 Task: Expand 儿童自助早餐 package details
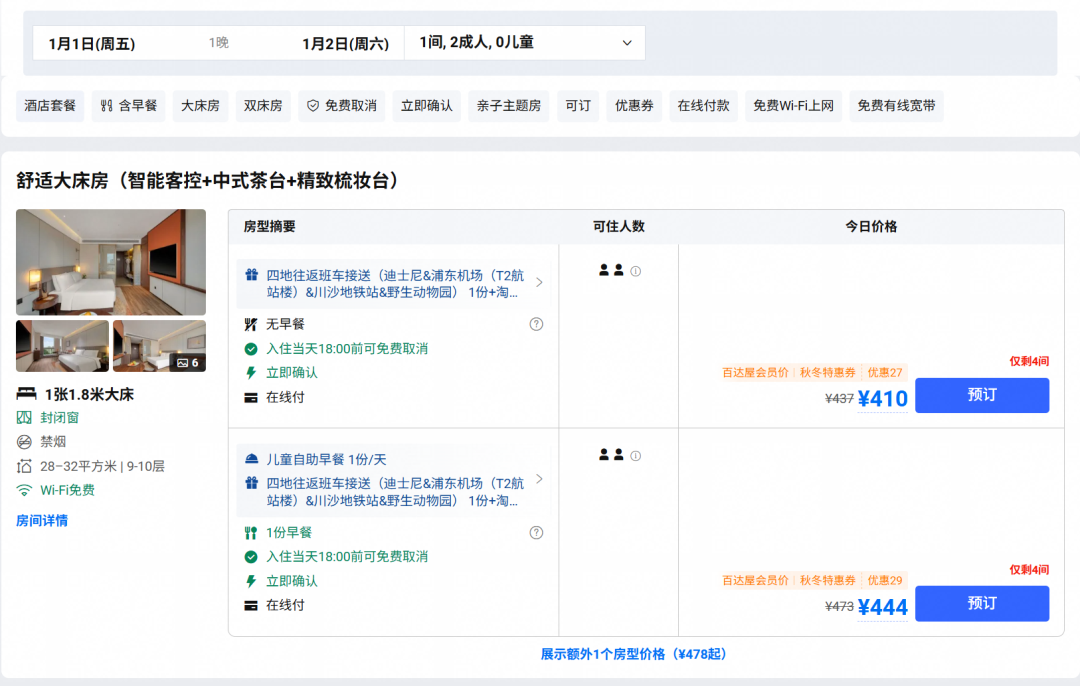(539, 479)
